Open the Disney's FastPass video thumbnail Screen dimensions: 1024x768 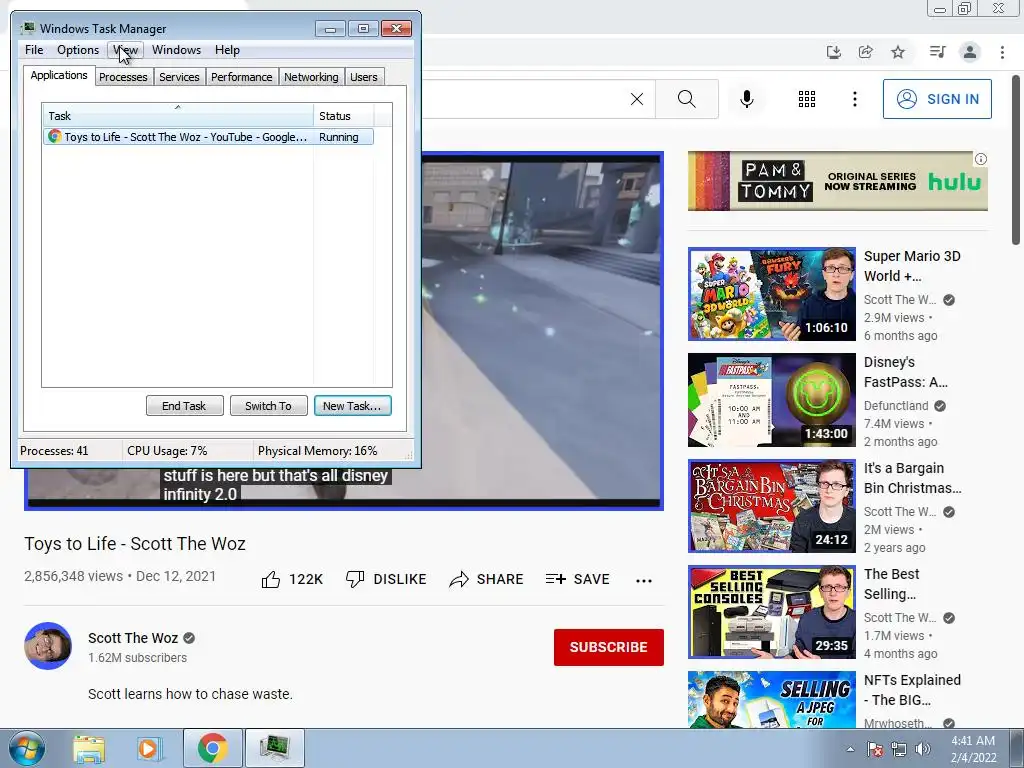click(771, 400)
